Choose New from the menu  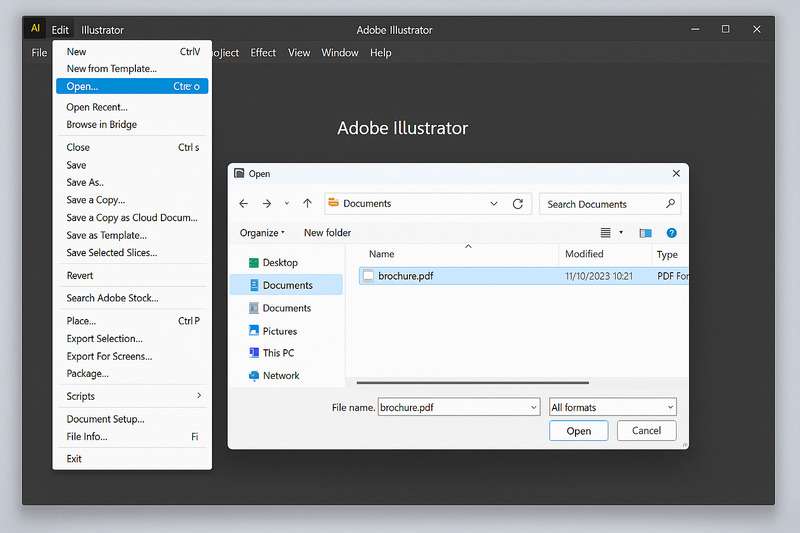132,52
